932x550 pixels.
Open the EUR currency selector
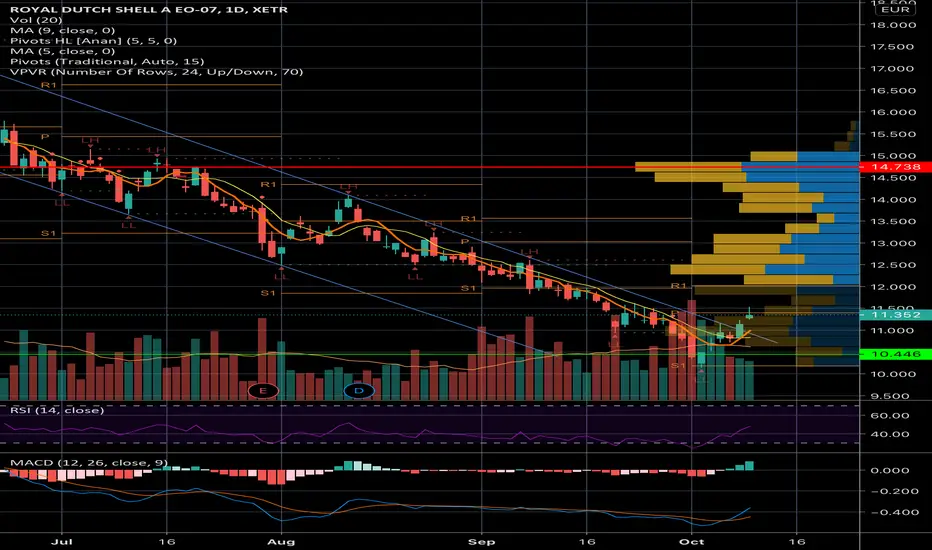(896, 10)
